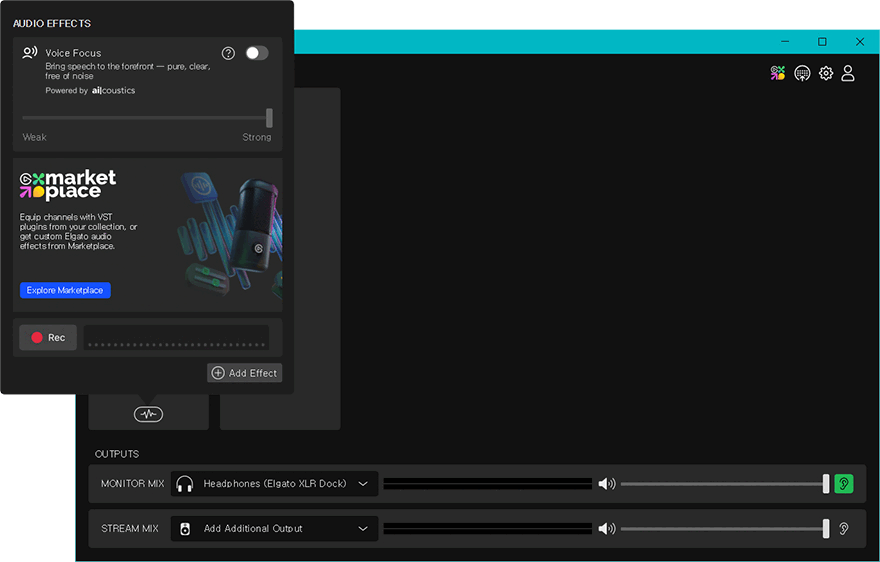Click the OUTPUTS section heading
Viewport: 880px width, 562px height.
(x=117, y=454)
